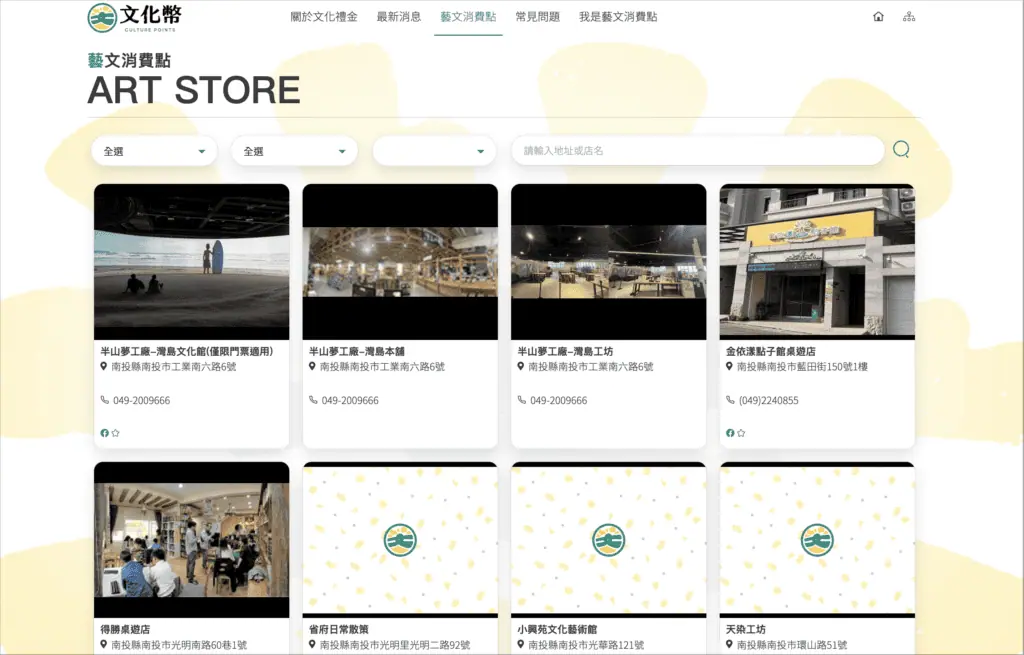Viewport: 1024px width, 655px height.
Task: Click location pin on 小興苑文化藝術館 card
Action: (x=520, y=645)
